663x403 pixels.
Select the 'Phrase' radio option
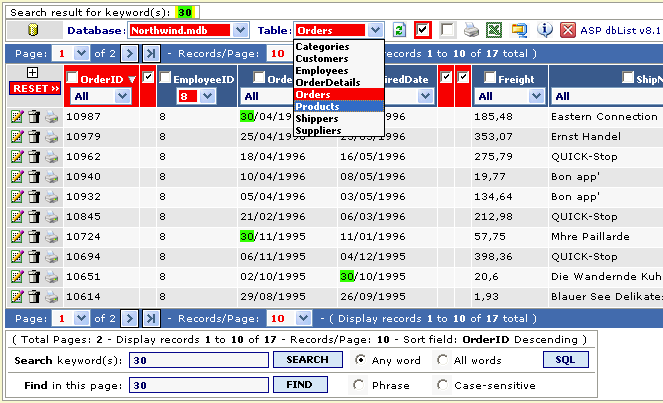tap(358, 385)
